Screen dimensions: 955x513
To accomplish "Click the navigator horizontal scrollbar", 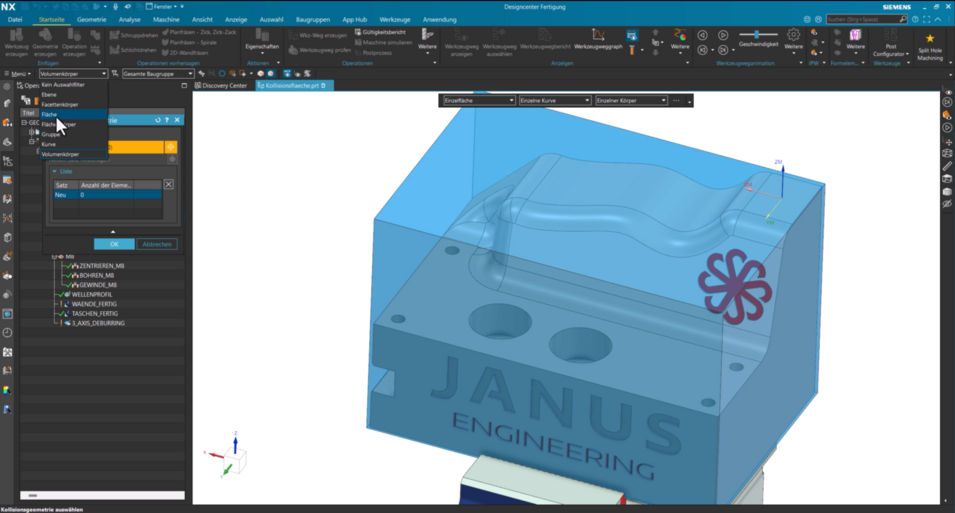I will pos(102,495).
